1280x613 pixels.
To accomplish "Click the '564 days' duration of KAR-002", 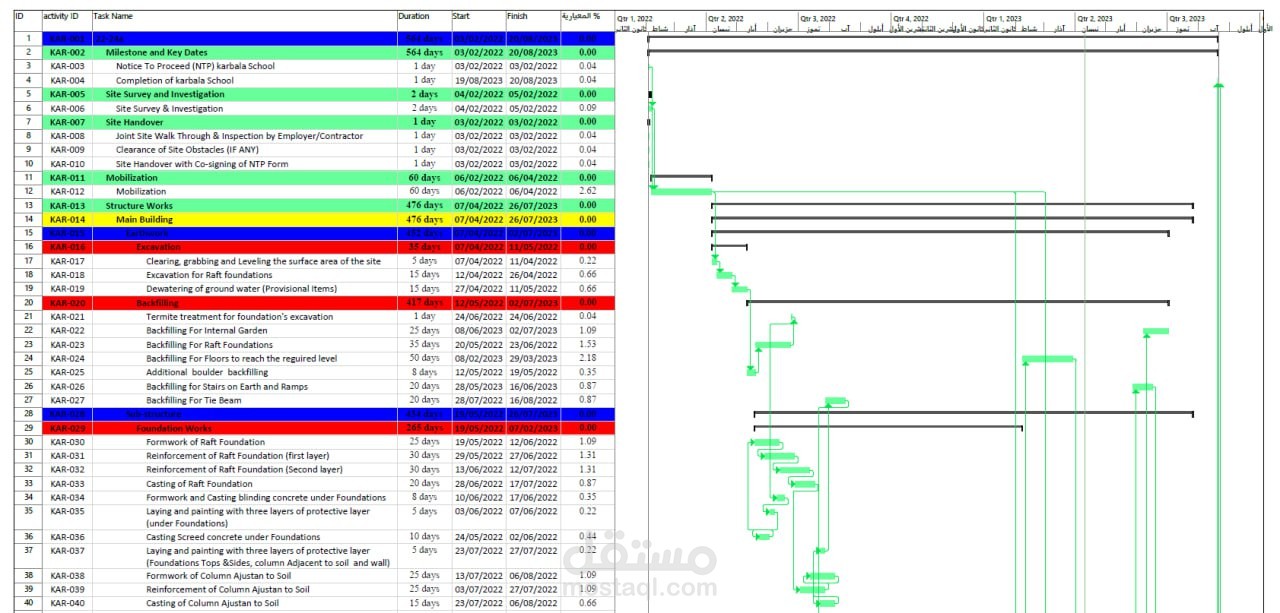I will point(424,52).
